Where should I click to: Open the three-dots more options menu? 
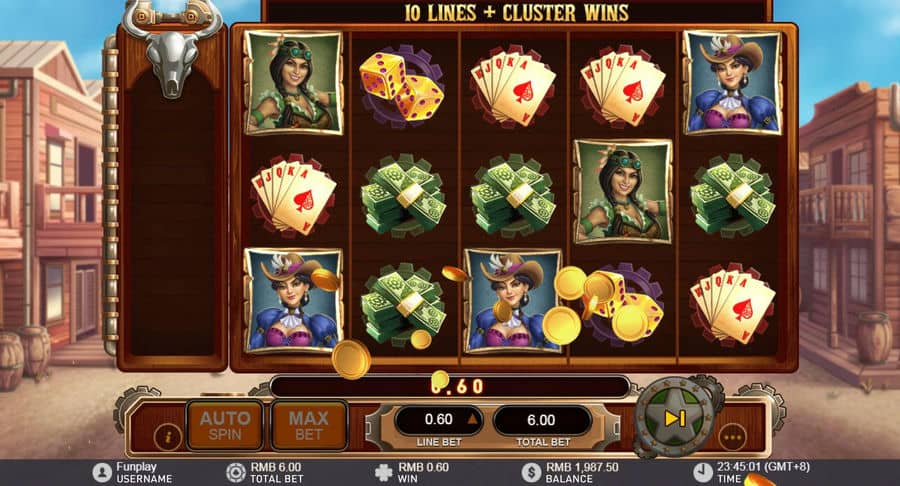point(733,437)
